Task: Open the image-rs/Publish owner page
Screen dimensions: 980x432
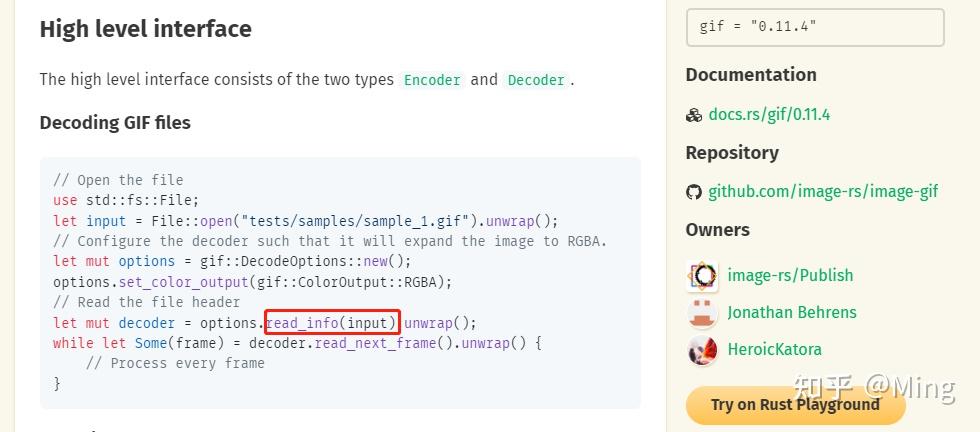Action: click(790, 275)
